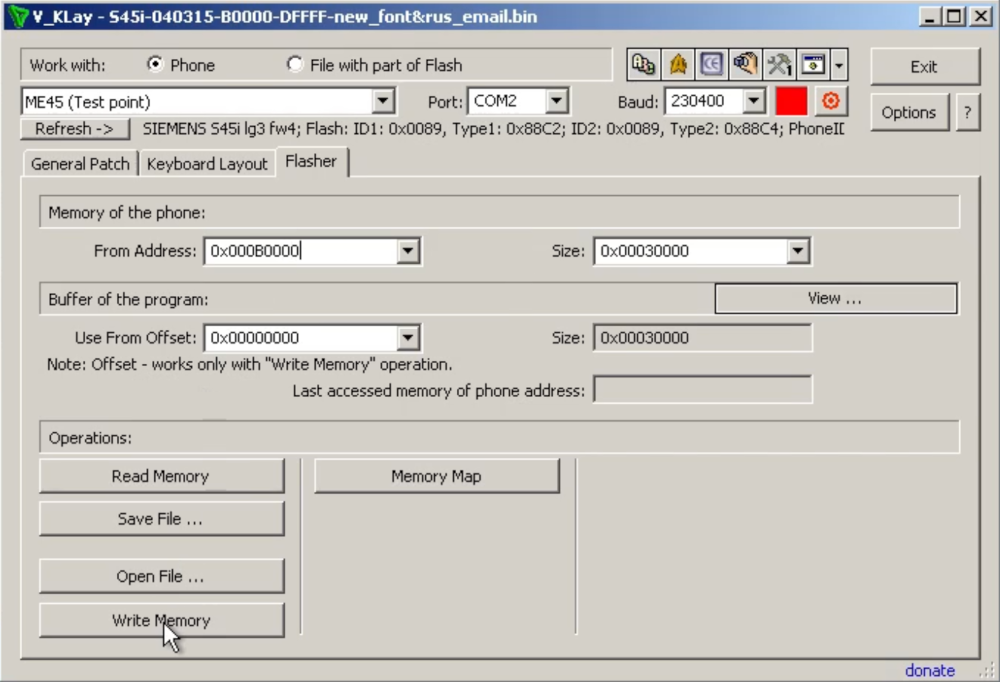This screenshot has width=1000, height=682.
Task: Switch to the Keyboard Layout tab
Action: [207, 164]
